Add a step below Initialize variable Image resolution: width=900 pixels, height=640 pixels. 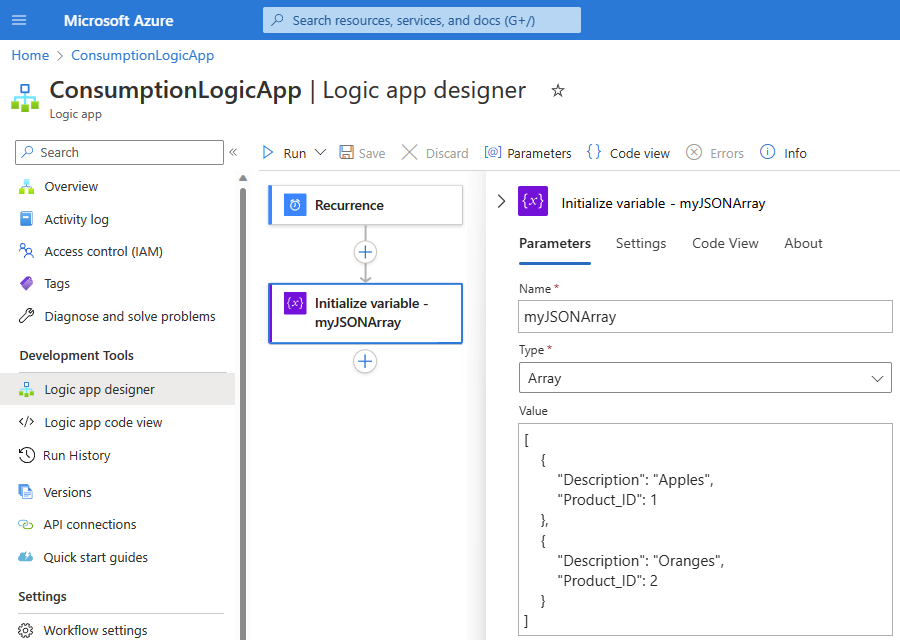pyautogui.click(x=365, y=362)
